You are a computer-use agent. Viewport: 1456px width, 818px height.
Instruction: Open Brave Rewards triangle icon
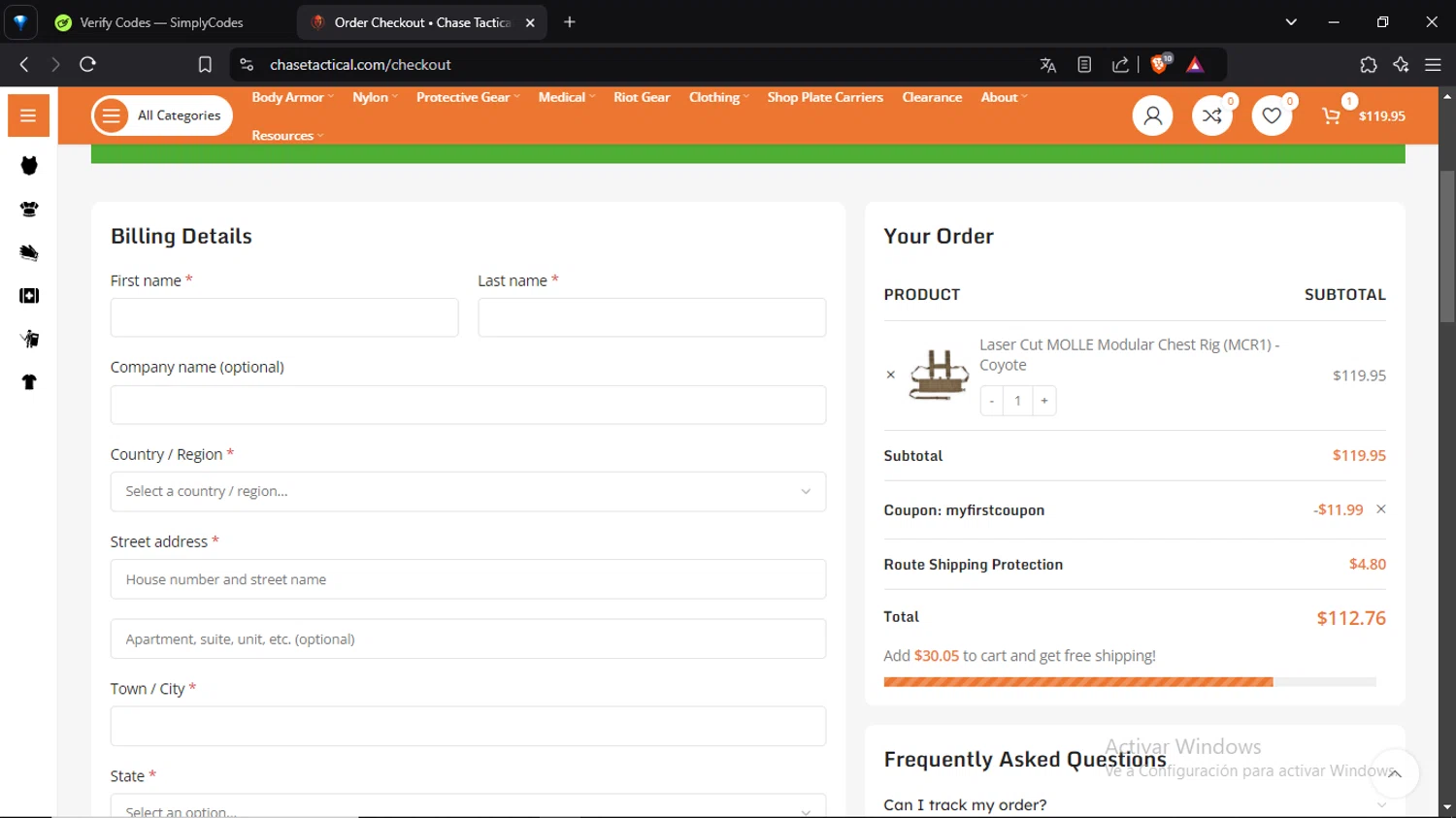(1195, 65)
